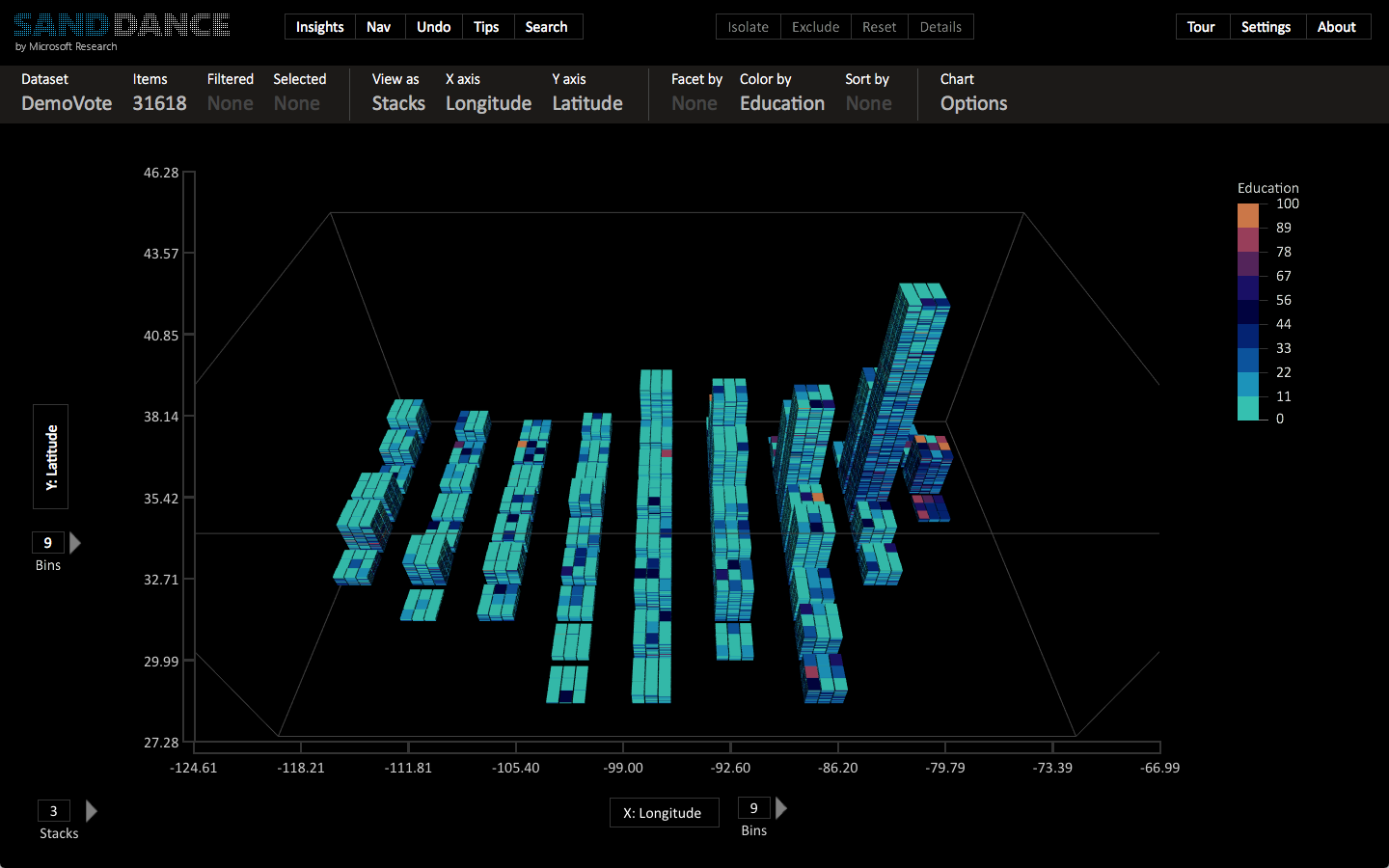Change the X axis Longitude column
Viewport: 1389px width, 868px height.
coord(488,103)
